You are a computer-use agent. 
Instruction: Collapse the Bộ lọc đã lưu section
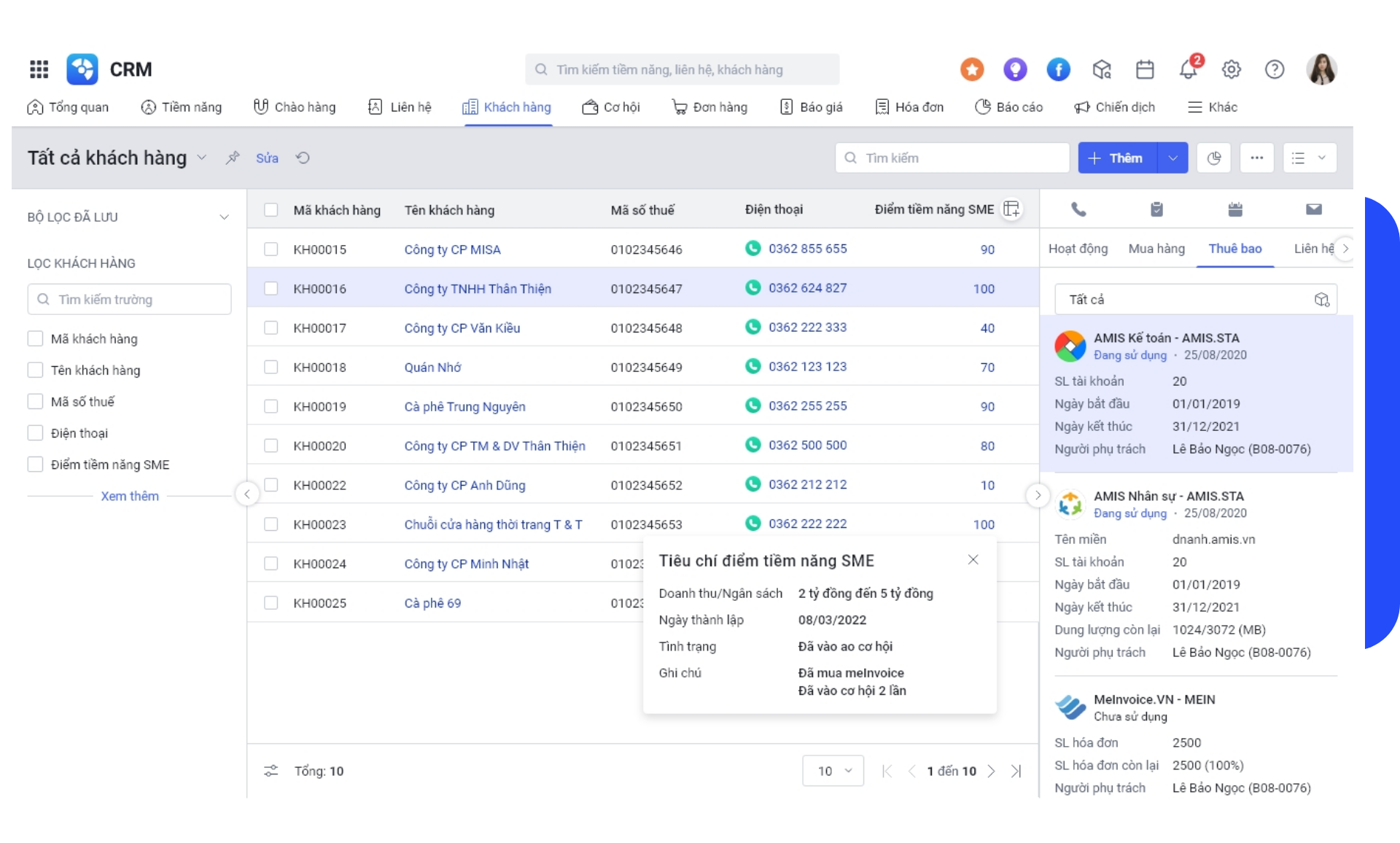pos(224,217)
